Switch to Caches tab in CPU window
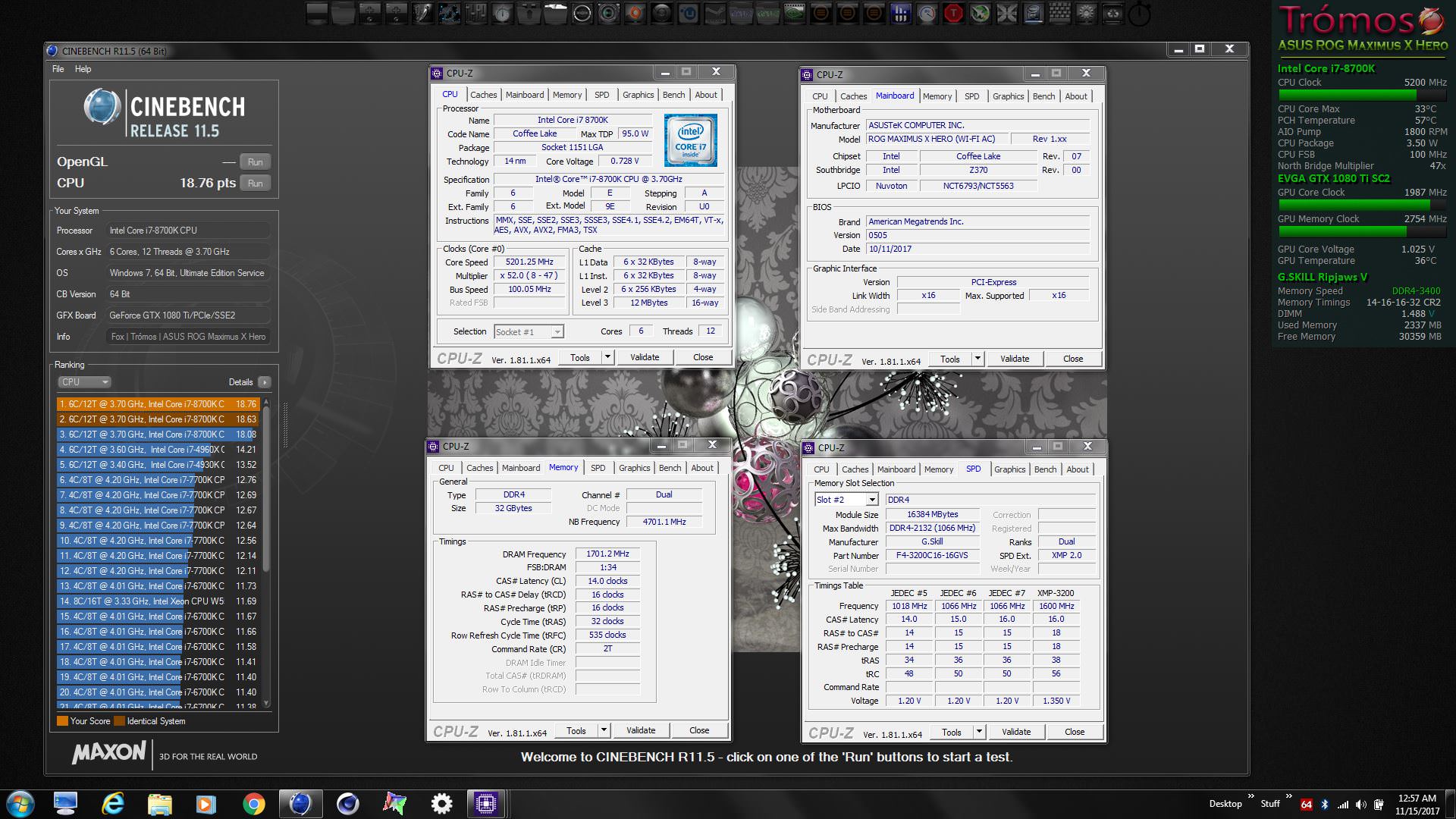This screenshot has width=1456, height=819. (483, 95)
